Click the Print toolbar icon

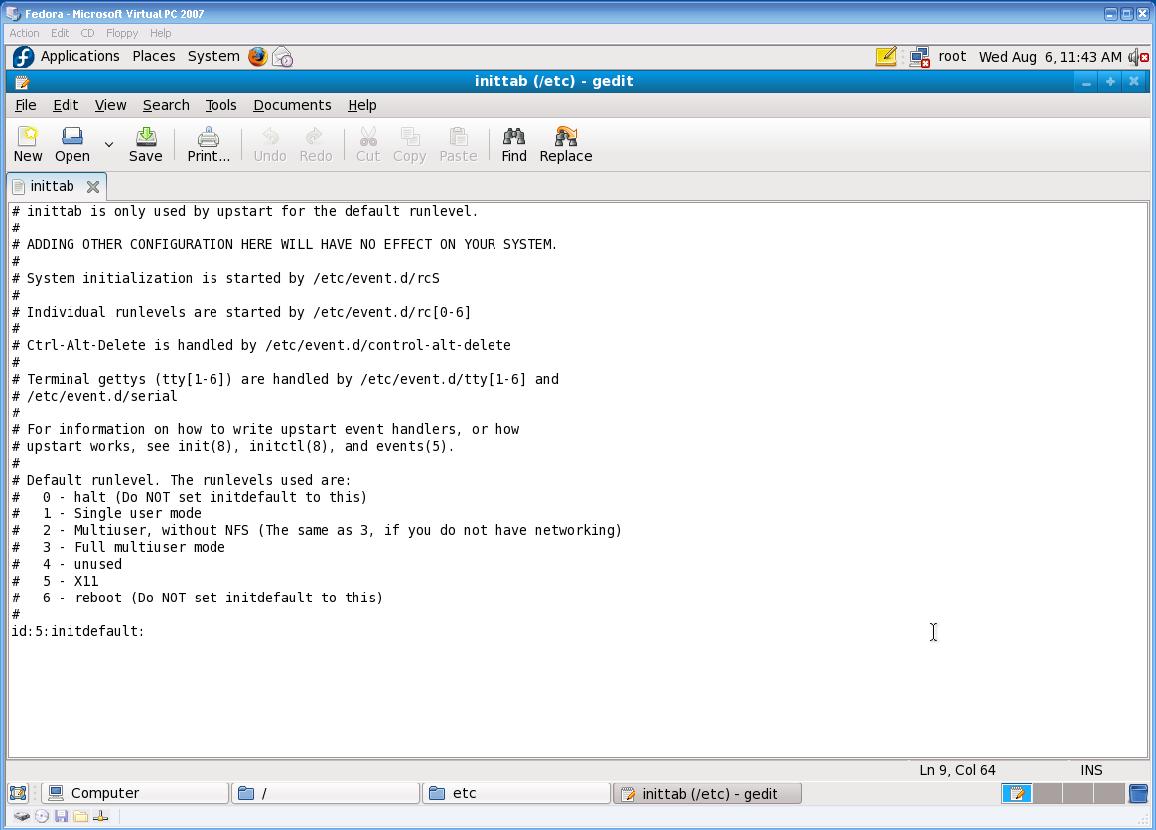click(x=209, y=144)
